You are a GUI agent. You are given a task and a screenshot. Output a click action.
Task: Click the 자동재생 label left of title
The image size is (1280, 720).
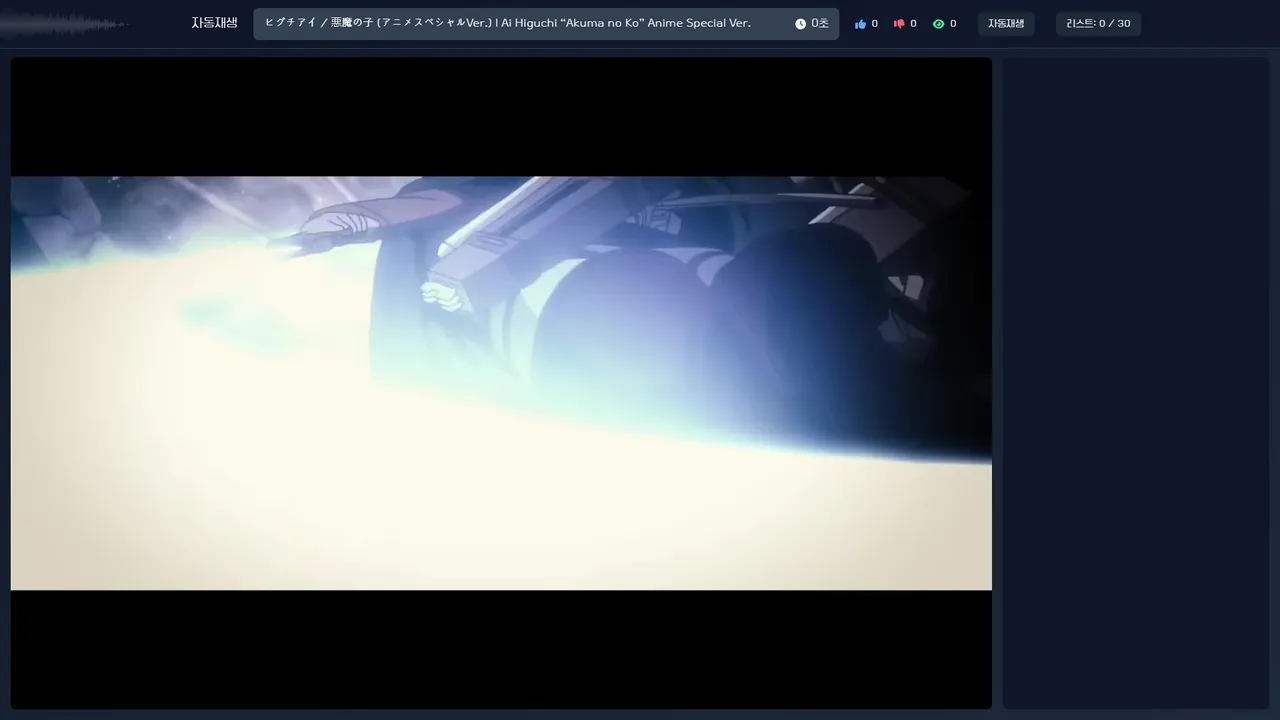[x=215, y=23]
